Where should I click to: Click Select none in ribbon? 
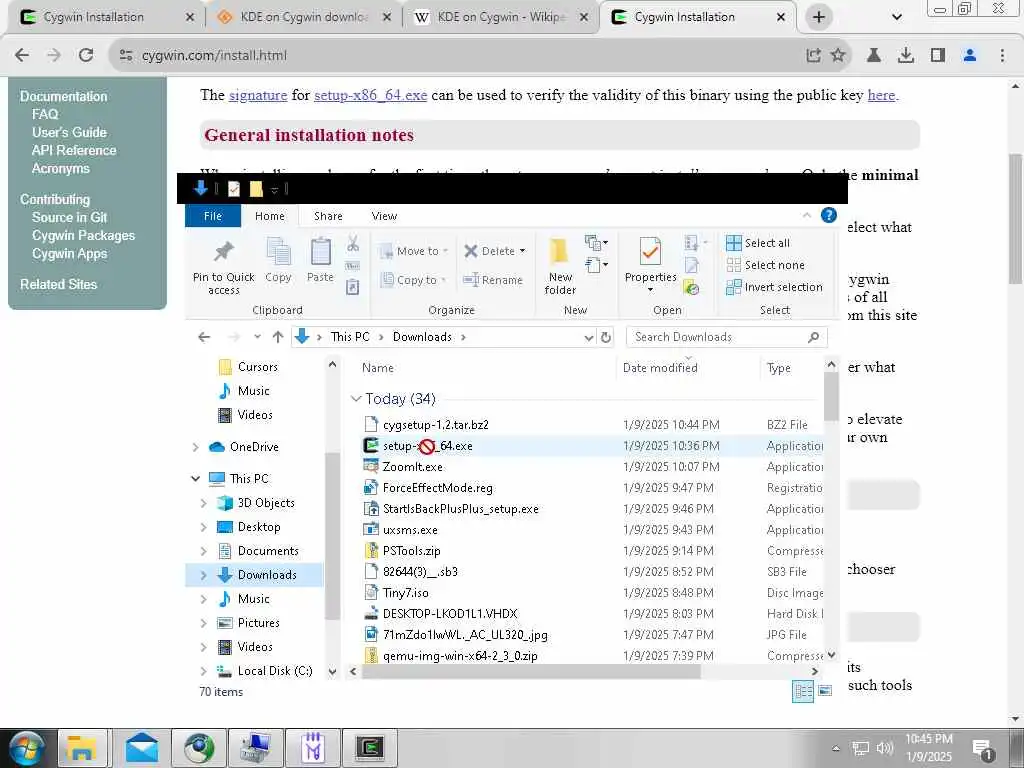tap(765, 265)
